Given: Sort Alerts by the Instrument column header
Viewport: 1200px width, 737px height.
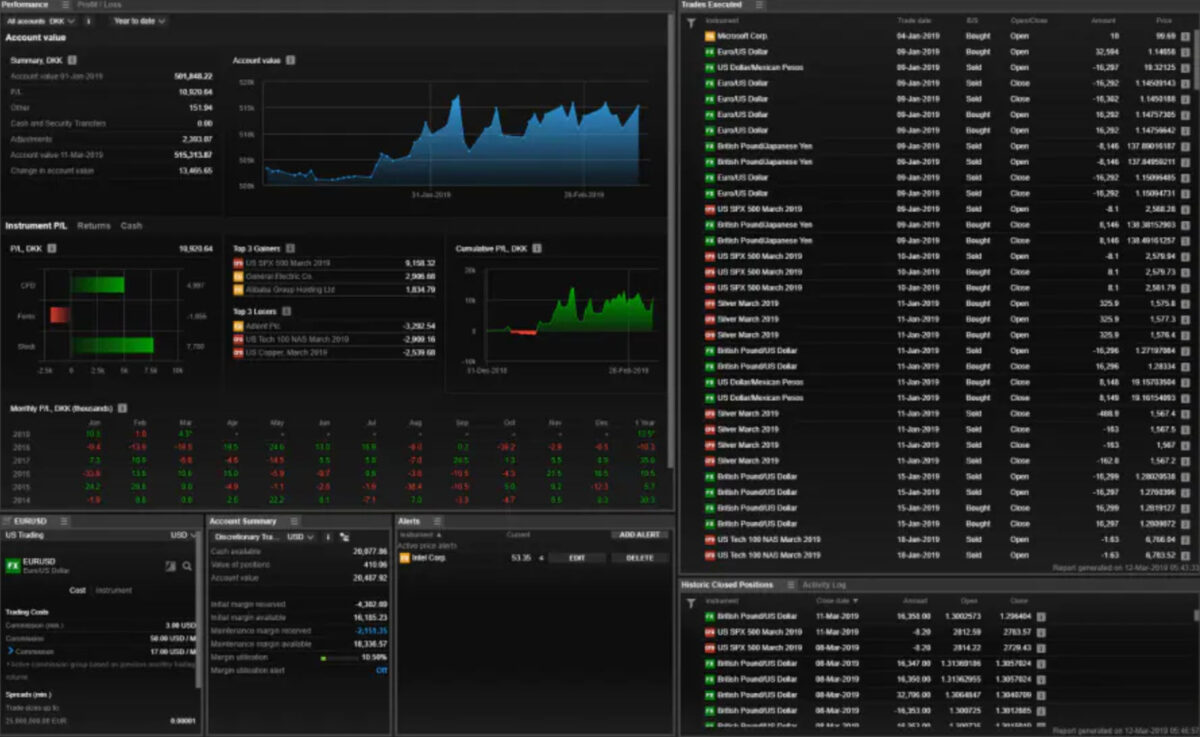Looking at the screenshot, I should coord(421,535).
